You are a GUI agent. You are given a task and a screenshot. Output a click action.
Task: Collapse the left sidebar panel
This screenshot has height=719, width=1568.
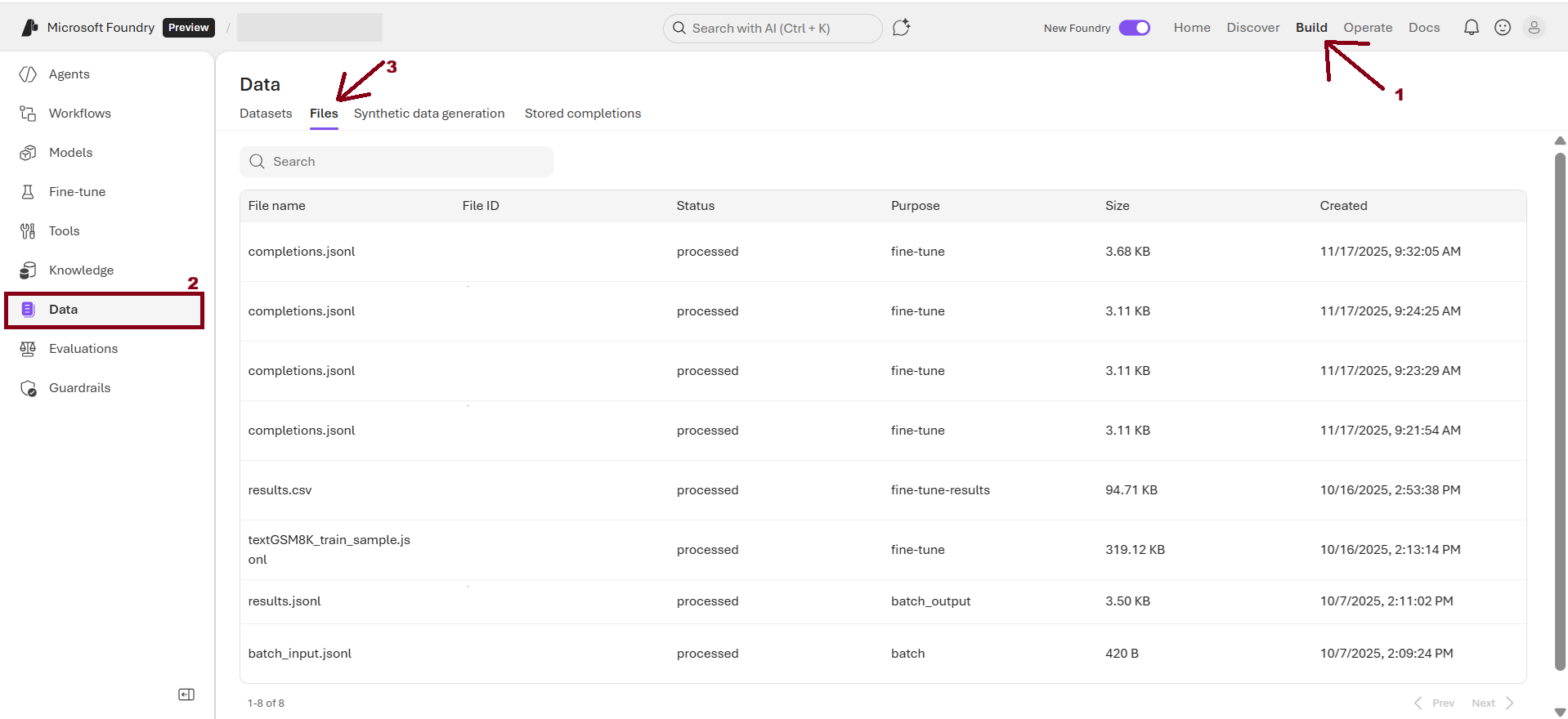186,694
